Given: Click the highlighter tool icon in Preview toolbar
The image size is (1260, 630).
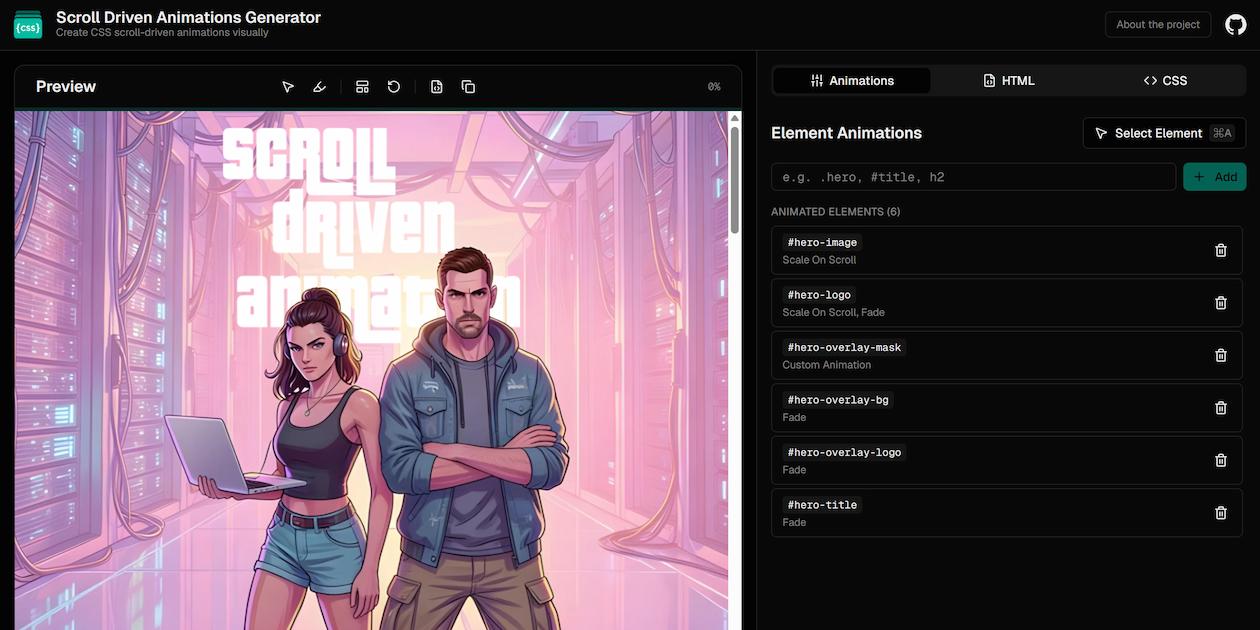Looking at the screenshot, I should [319, 87].
